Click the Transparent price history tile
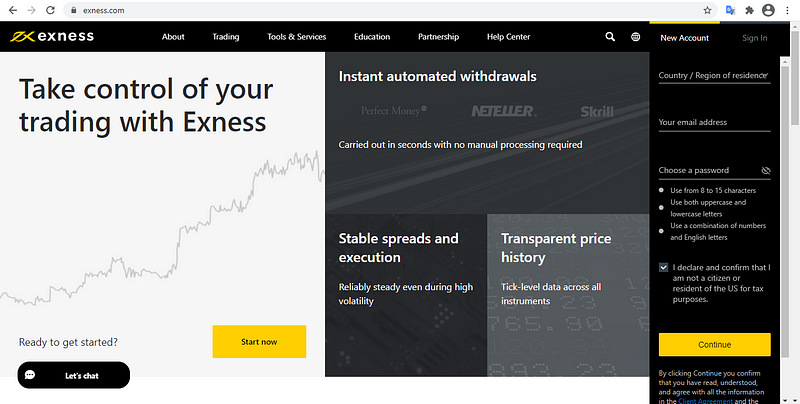 [568, 295]
